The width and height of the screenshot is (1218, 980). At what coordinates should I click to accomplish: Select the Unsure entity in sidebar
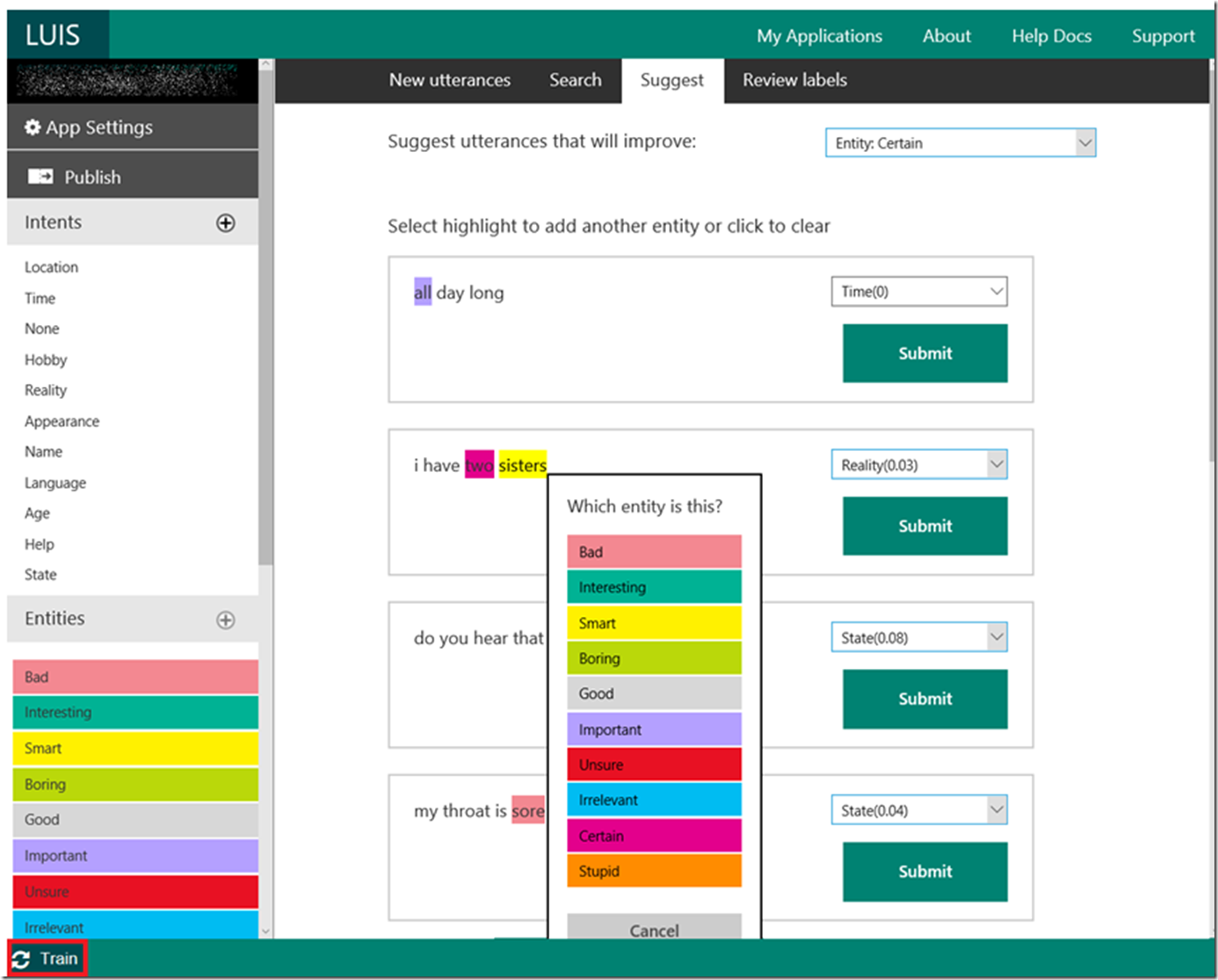click(x=135, y=892)
